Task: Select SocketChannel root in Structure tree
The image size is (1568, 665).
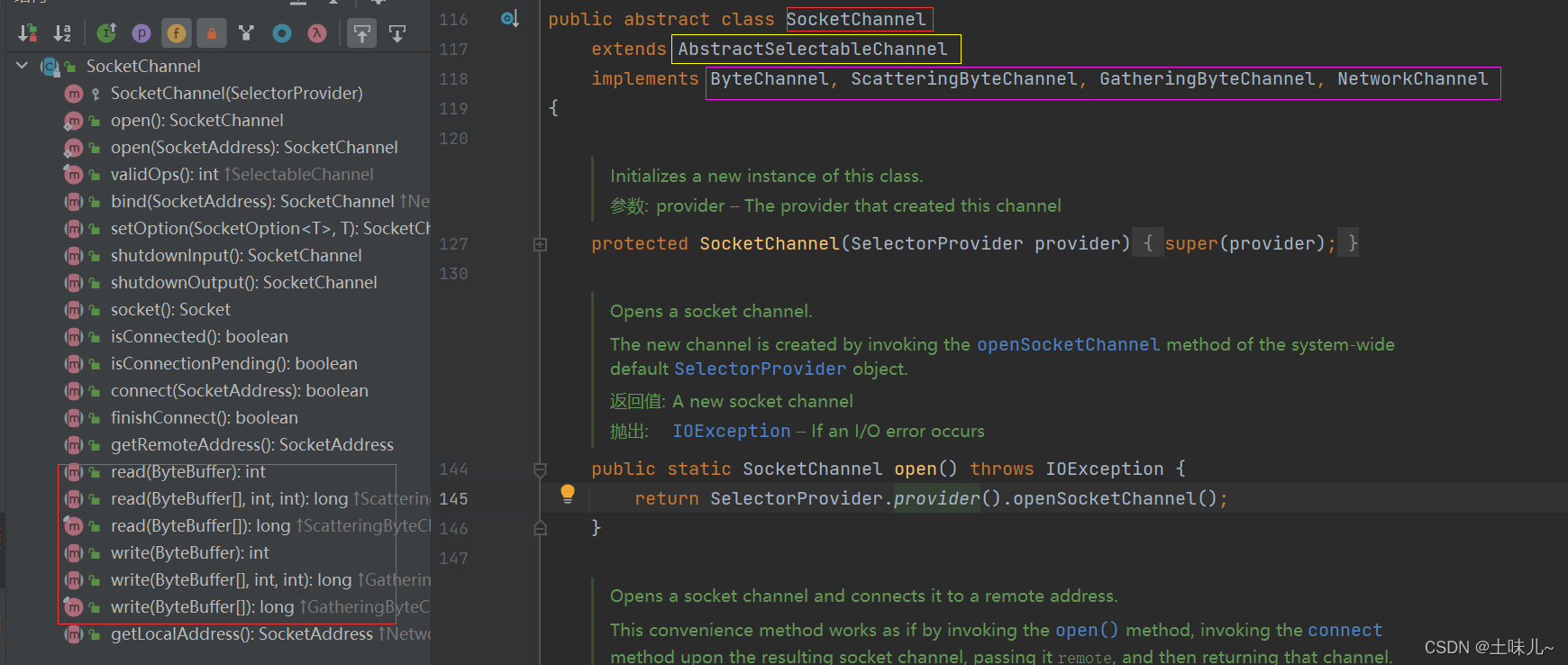Action: [x=143, y=66]
